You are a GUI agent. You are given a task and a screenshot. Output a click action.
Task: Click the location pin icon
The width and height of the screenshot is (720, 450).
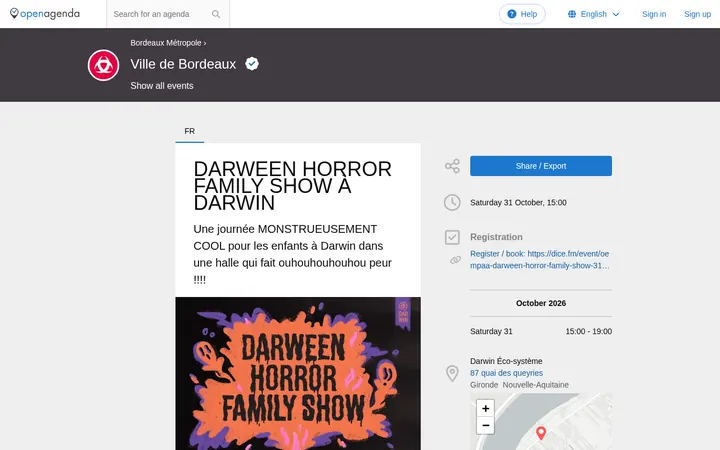point(452,373)
